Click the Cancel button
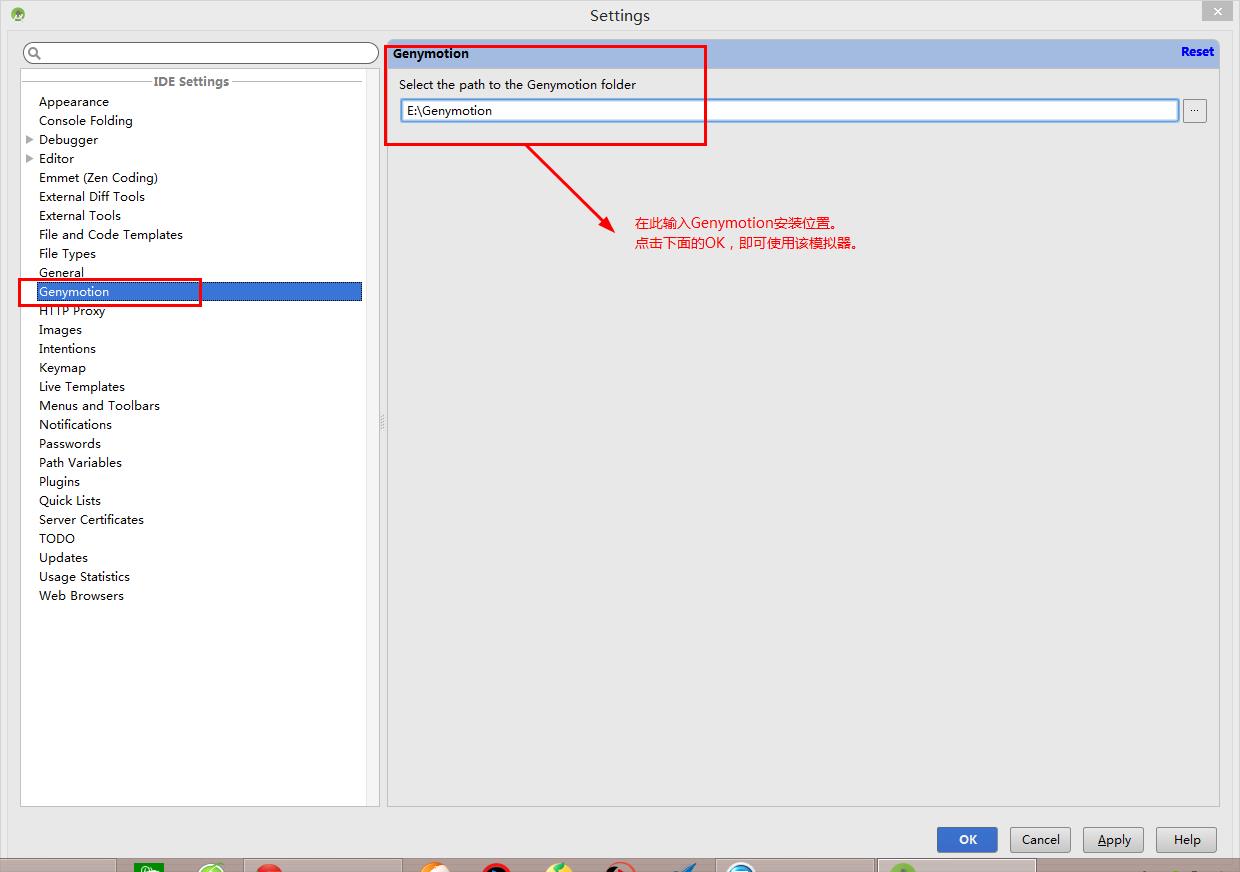 [x=1040, y=840]
